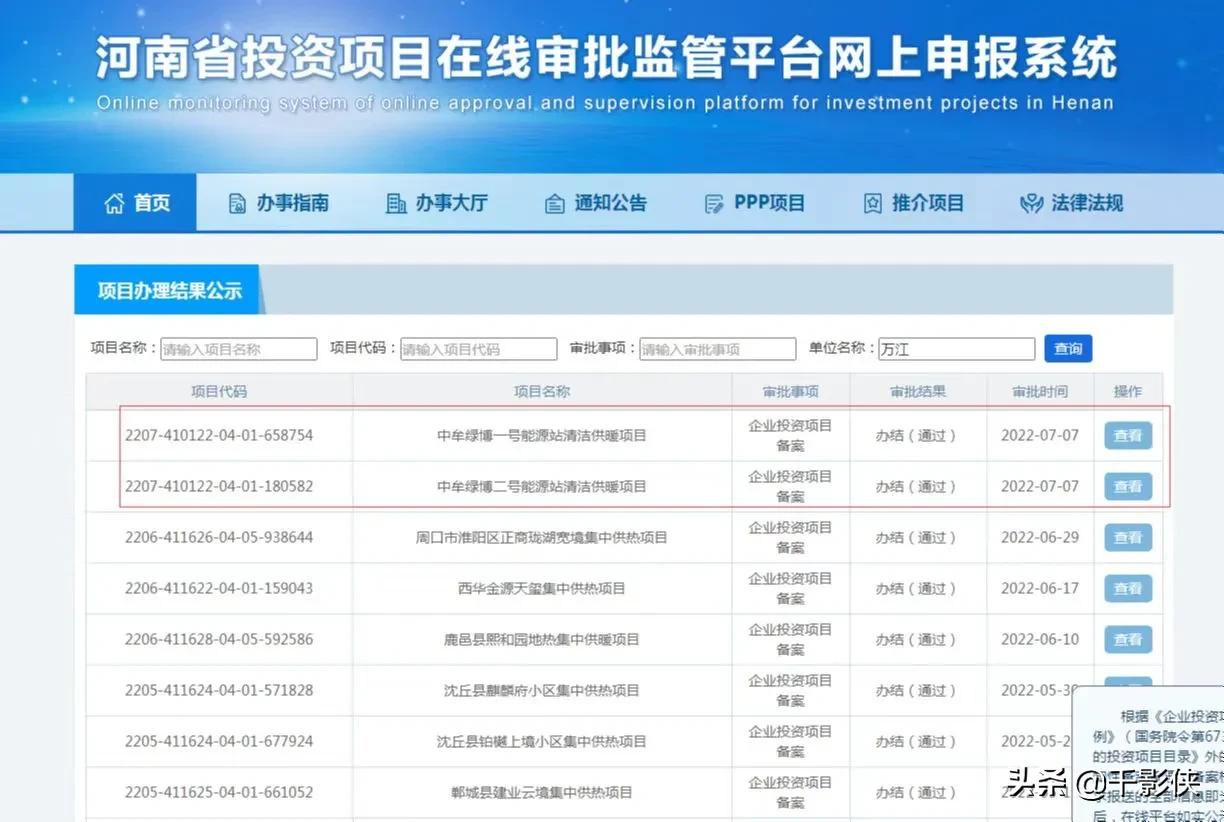Click the 审批事项 input field
1224x822 pixels.
click(x=717, y=348)
